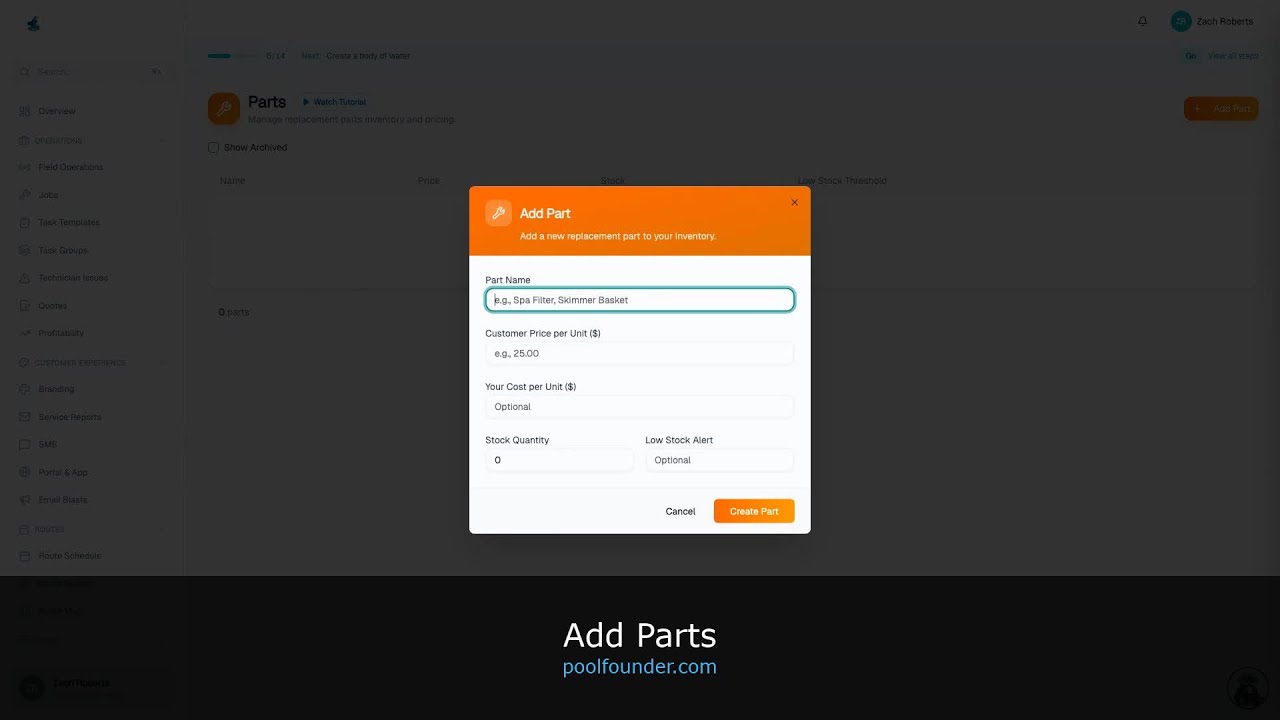This screenshot has width=1280, height=720.
Task: Click the sidebar Search box
Action: click(92, 72)
